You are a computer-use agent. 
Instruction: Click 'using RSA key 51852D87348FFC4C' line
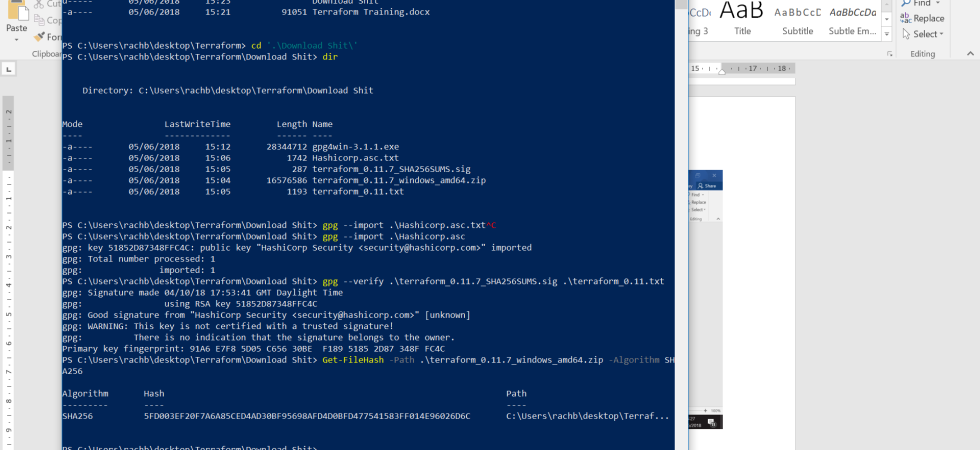189,304
